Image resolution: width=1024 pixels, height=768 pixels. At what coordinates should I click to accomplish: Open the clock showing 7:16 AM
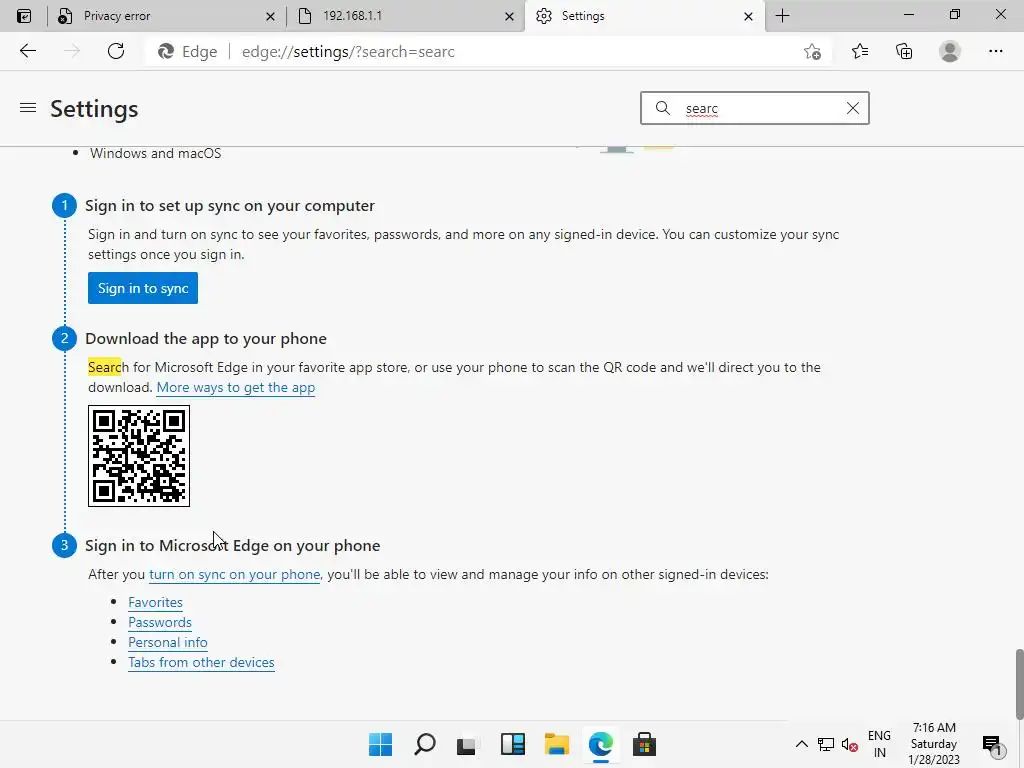(934, 744)
